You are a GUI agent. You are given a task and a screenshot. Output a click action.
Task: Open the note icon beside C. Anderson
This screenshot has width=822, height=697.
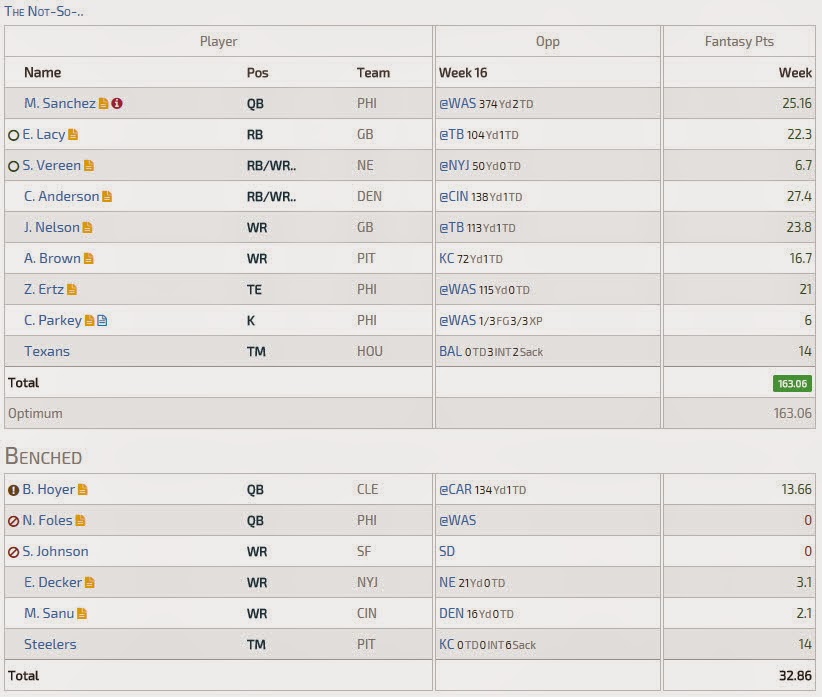(x=107, y=197)
